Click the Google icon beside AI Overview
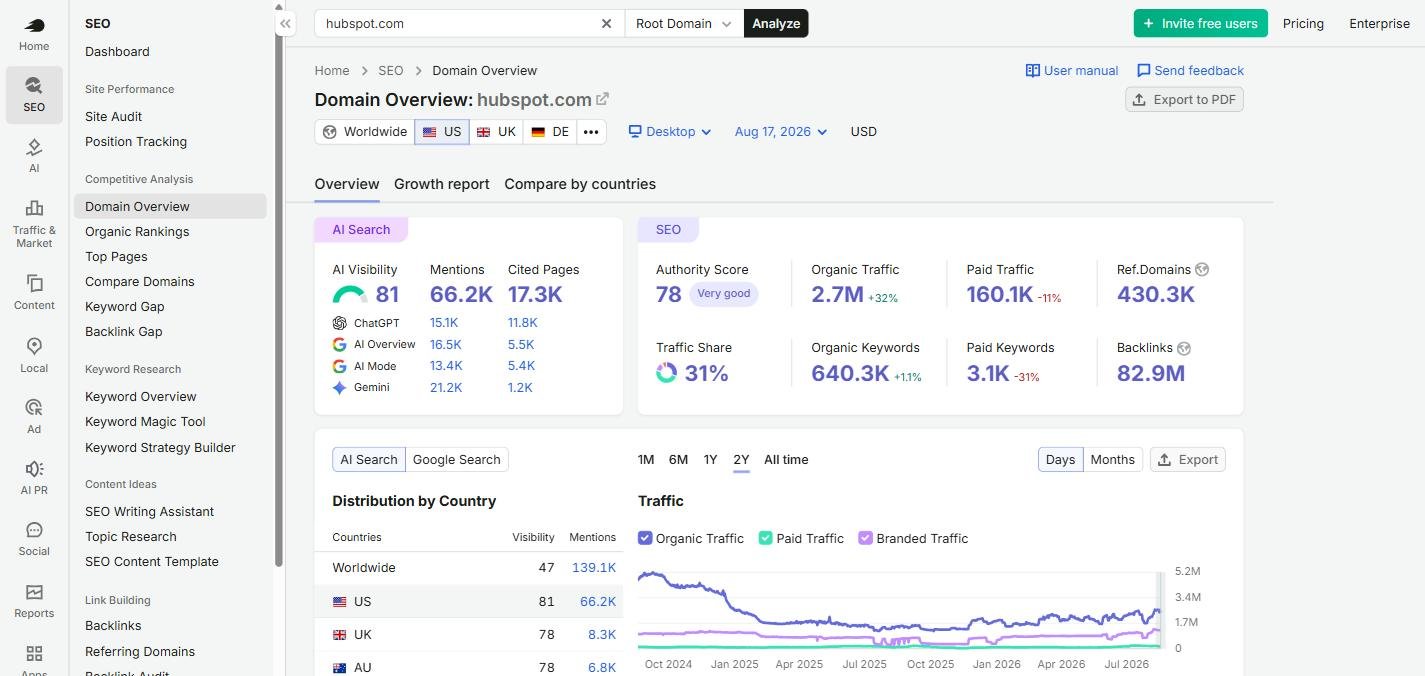 coord(340,344)
